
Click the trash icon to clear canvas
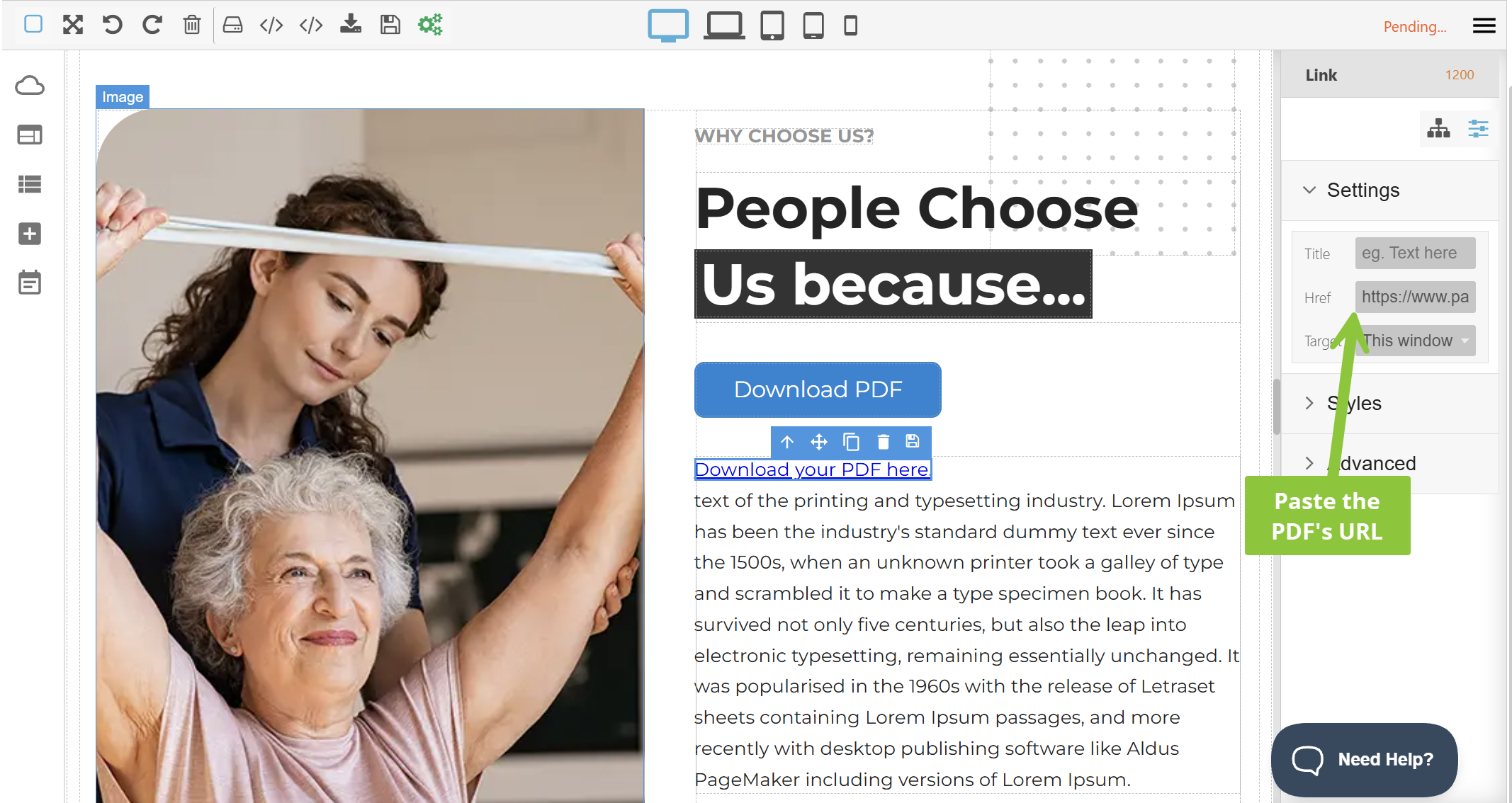191,25
